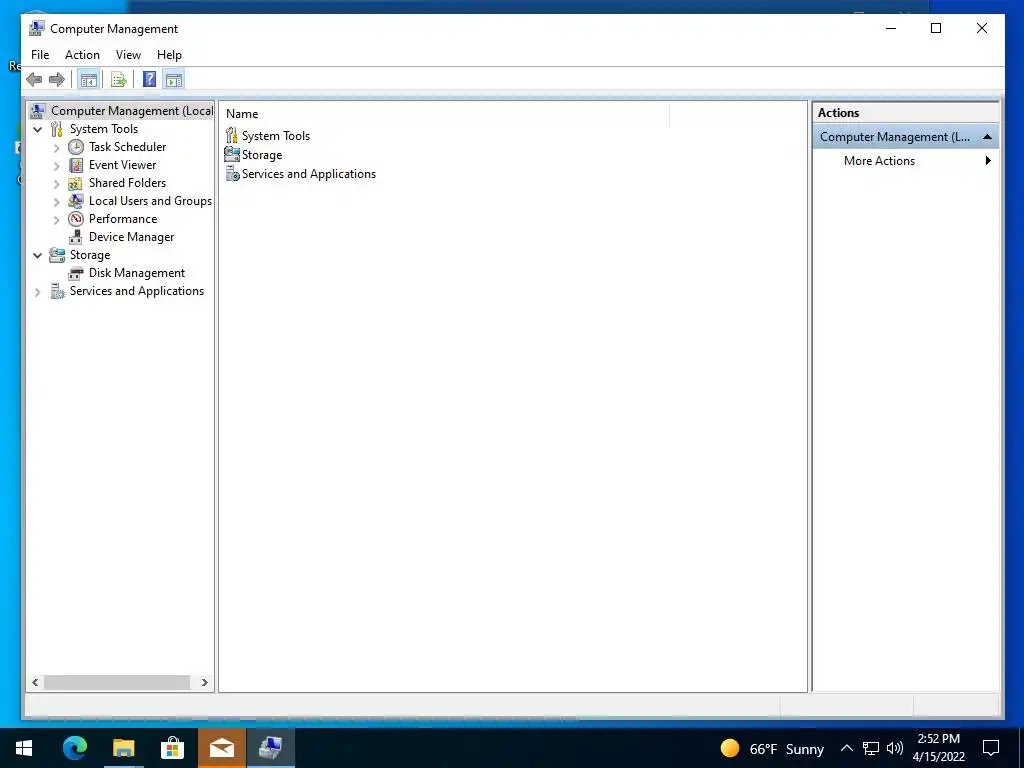Open the View menu
The image size is (1024, 768).
point(128,55)
